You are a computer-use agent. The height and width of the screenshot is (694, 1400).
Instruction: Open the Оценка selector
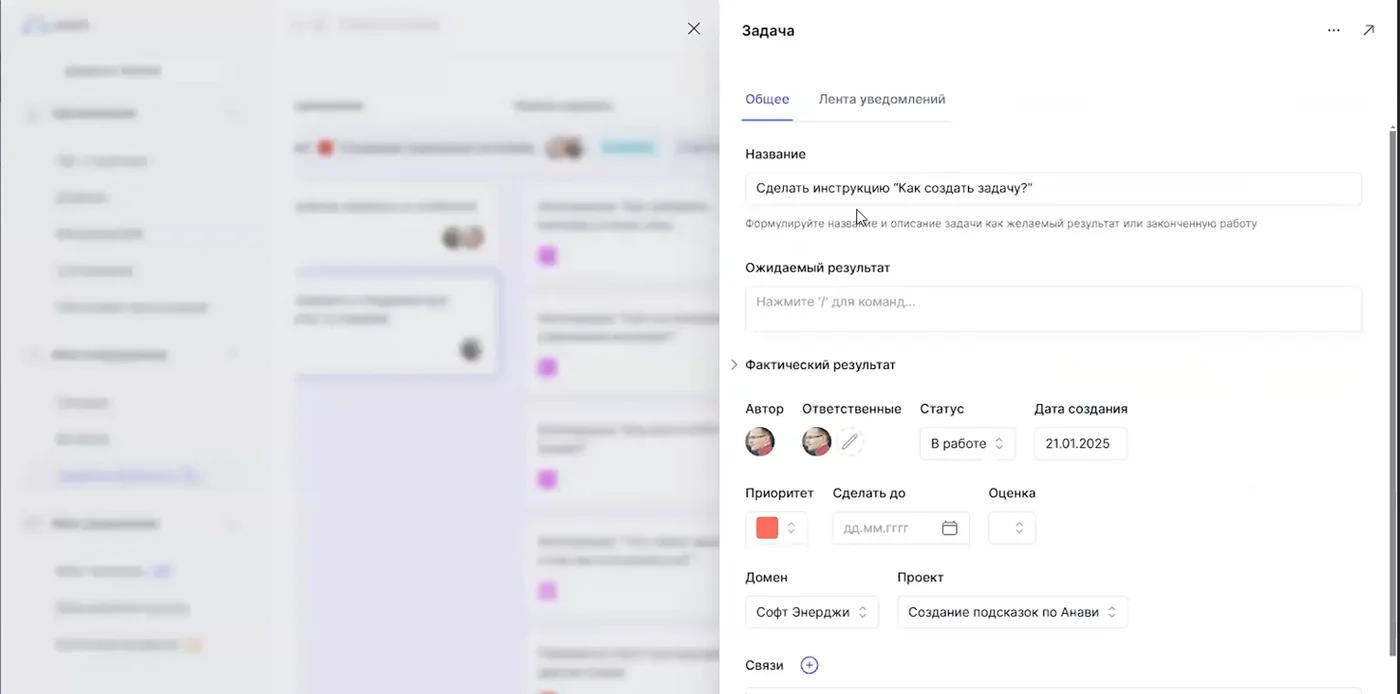point(1012,528)
